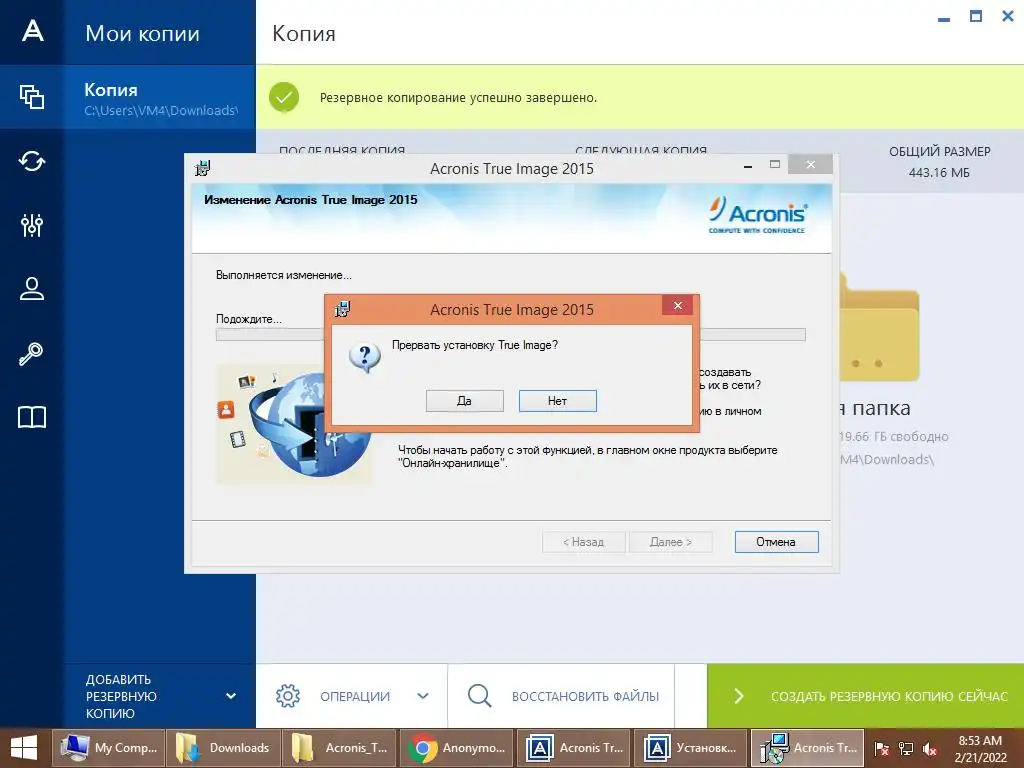Viewport: 1024px width, 768px height.
Task: Switch to the Acronis_T... folder on the taskbar
Action: (x=339, y=748)
